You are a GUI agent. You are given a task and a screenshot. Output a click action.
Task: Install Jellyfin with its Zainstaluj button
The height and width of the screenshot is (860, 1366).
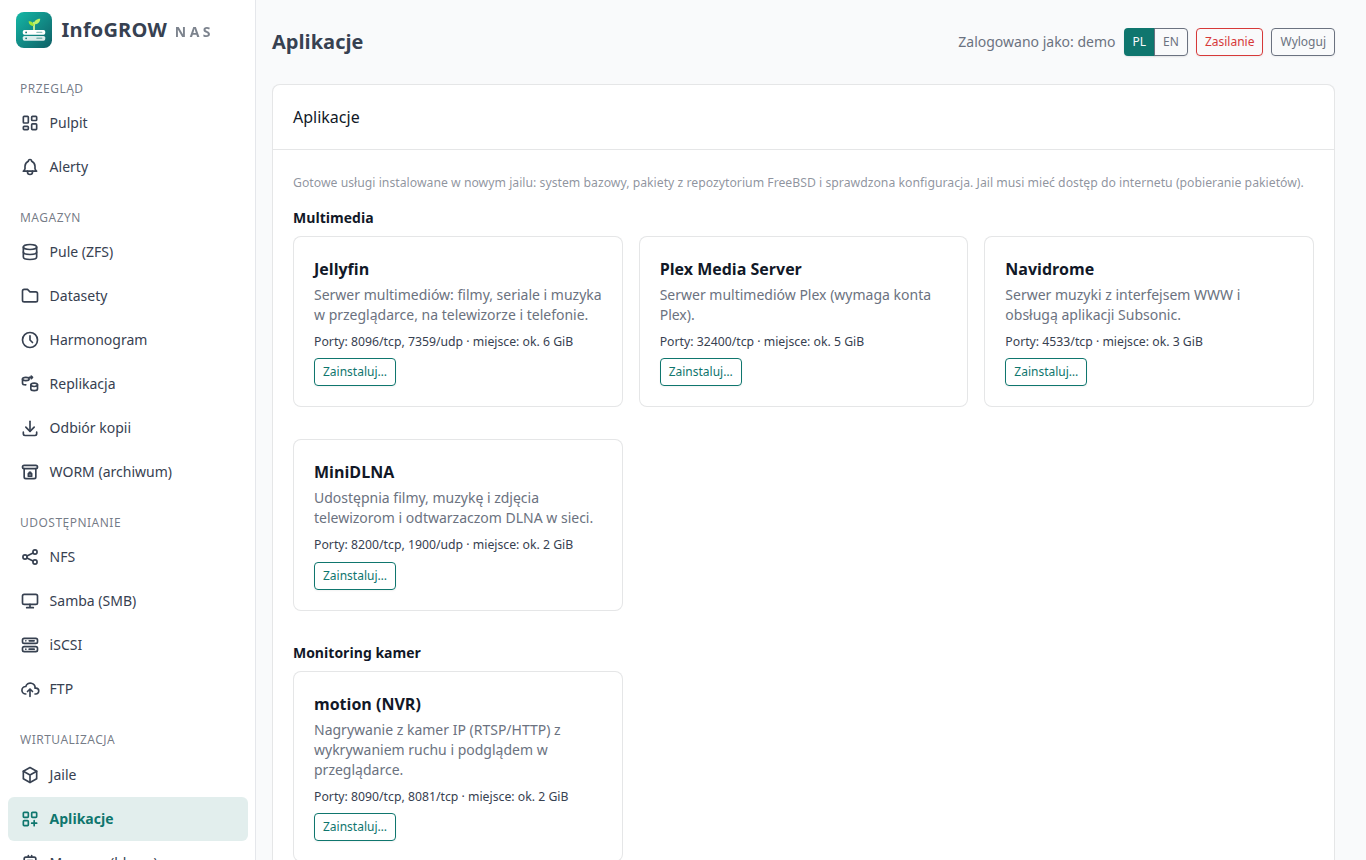click(355, 372)
